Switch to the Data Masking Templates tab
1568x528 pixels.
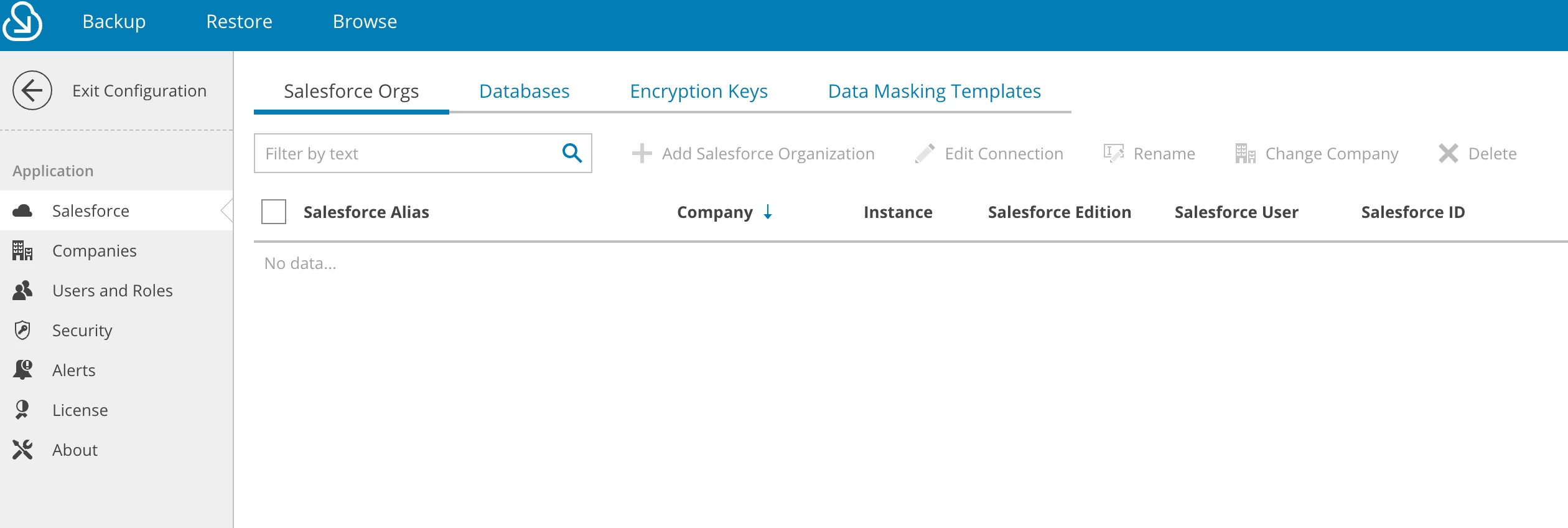tap(934, 92)
